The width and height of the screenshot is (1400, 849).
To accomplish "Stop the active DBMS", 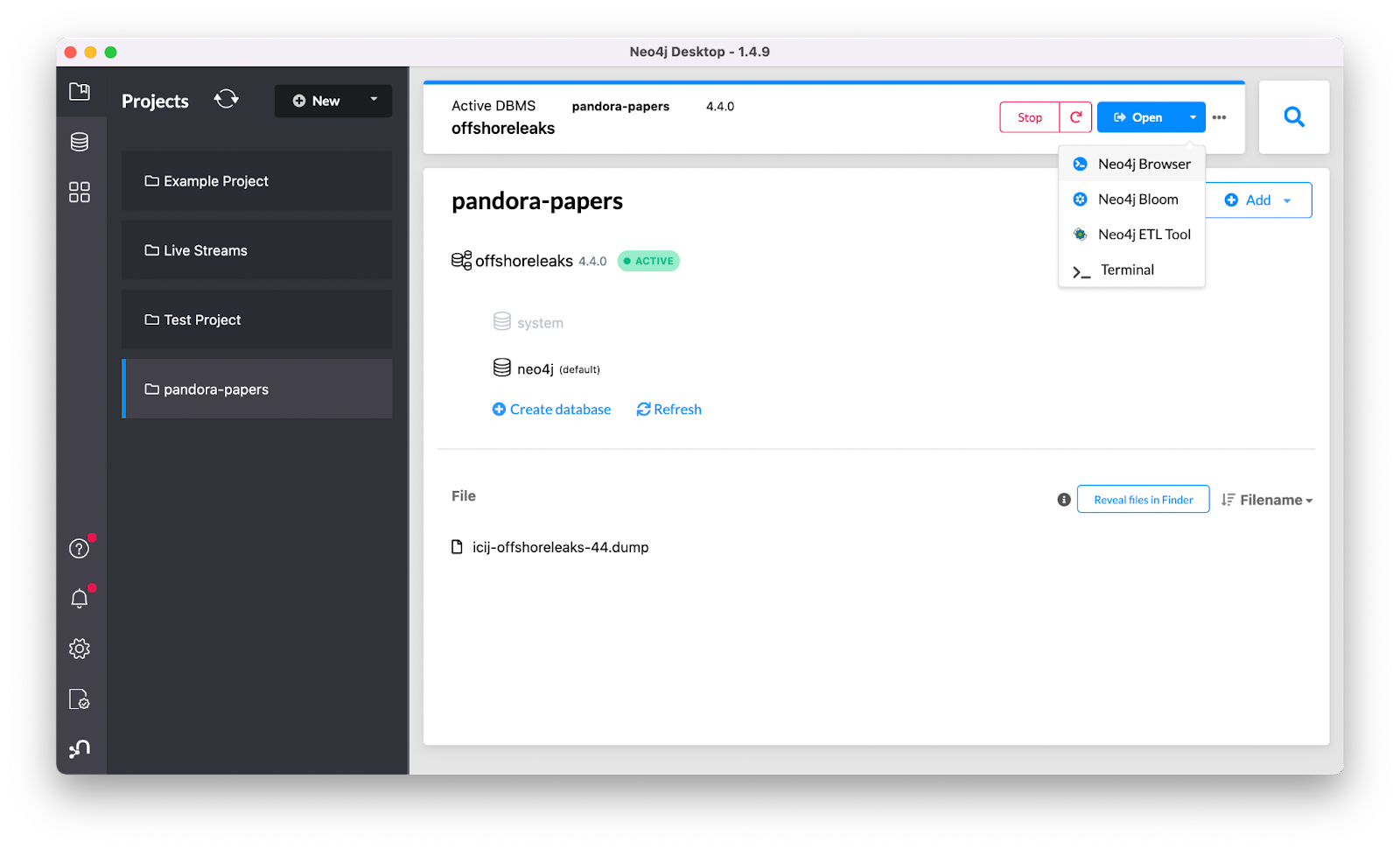I will click(1030, 117).
